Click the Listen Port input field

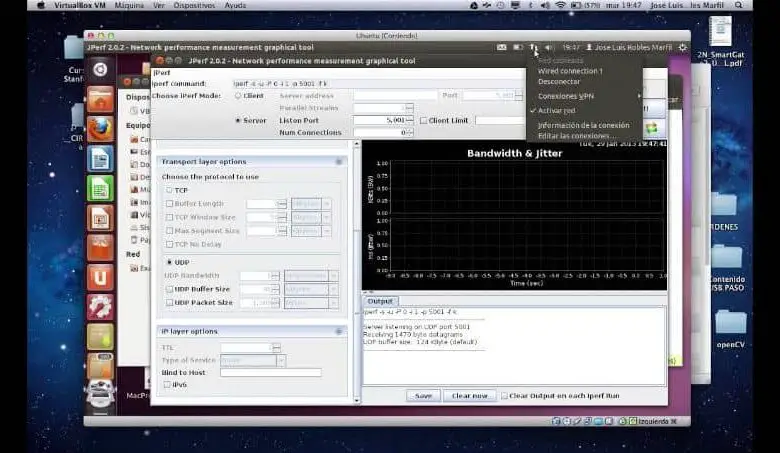[x=380, y=120]
